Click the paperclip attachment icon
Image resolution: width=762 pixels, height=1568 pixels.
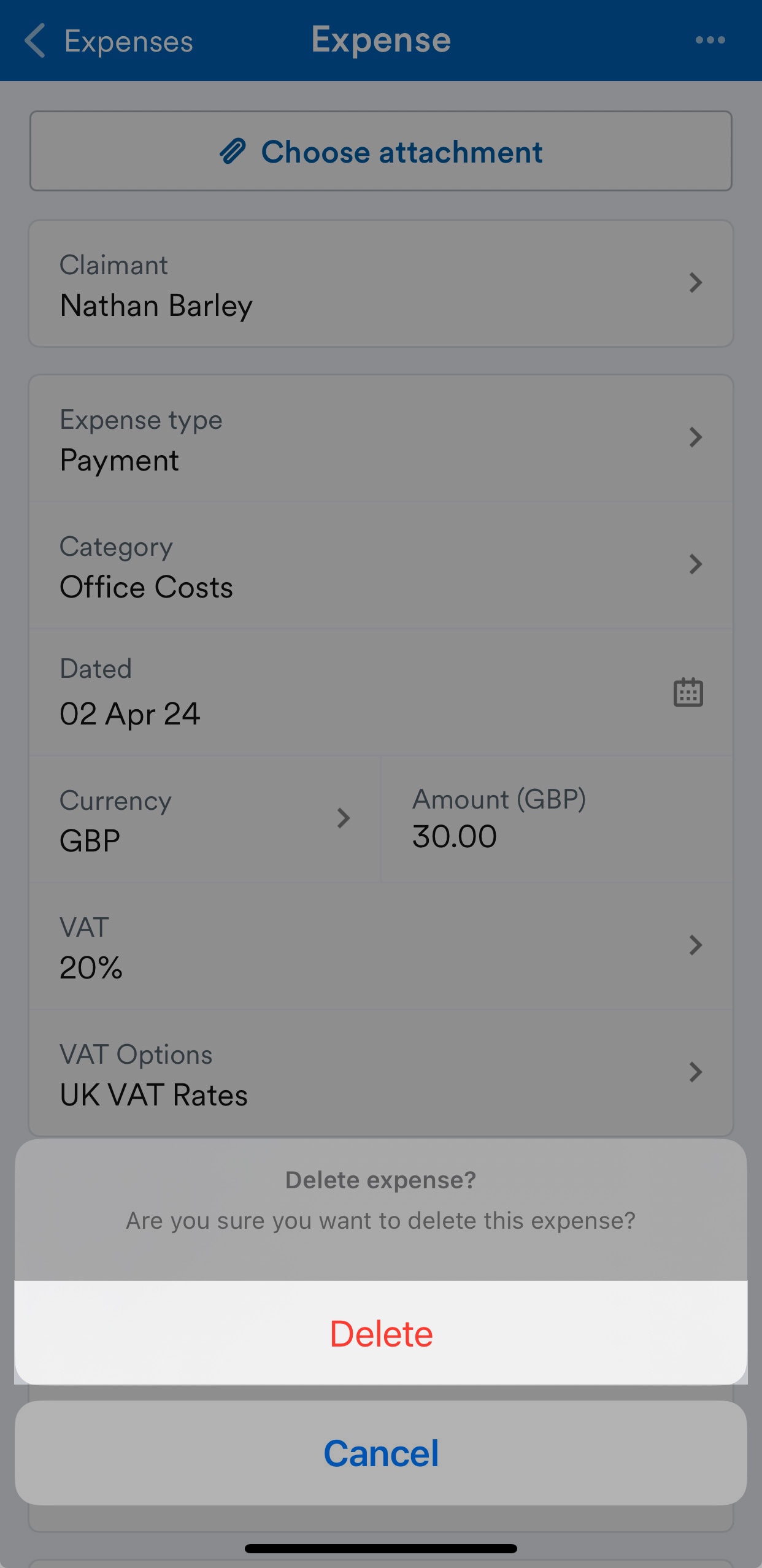[x=233, y=152]
